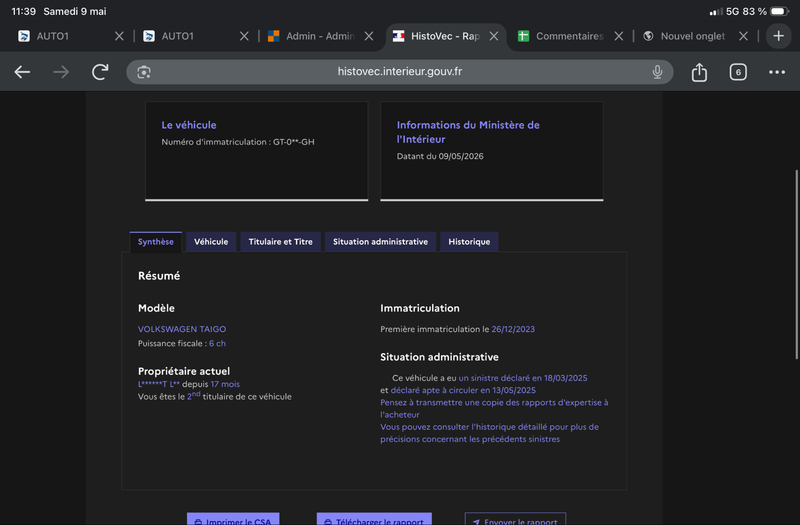Click the battery indicator in status bar
The image size is (800, 525).
point(780,11)
